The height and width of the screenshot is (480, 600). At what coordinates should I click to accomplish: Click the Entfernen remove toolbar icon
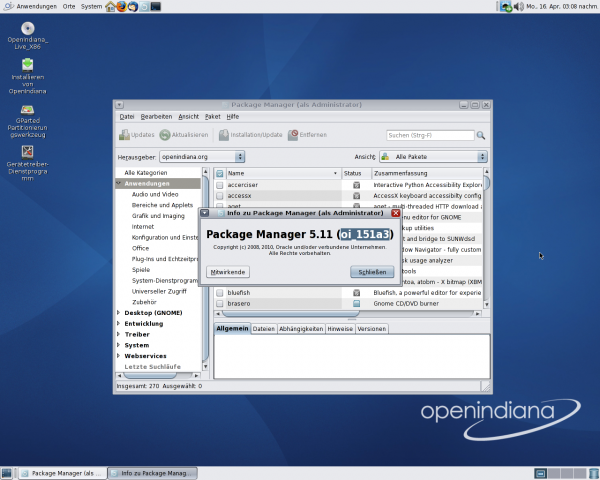(x=293, y=135)
